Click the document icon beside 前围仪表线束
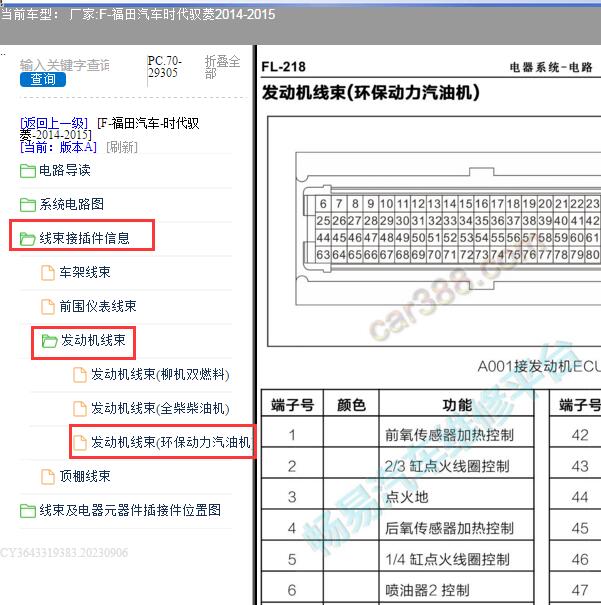The image size is (601, 605). [48, 307]
